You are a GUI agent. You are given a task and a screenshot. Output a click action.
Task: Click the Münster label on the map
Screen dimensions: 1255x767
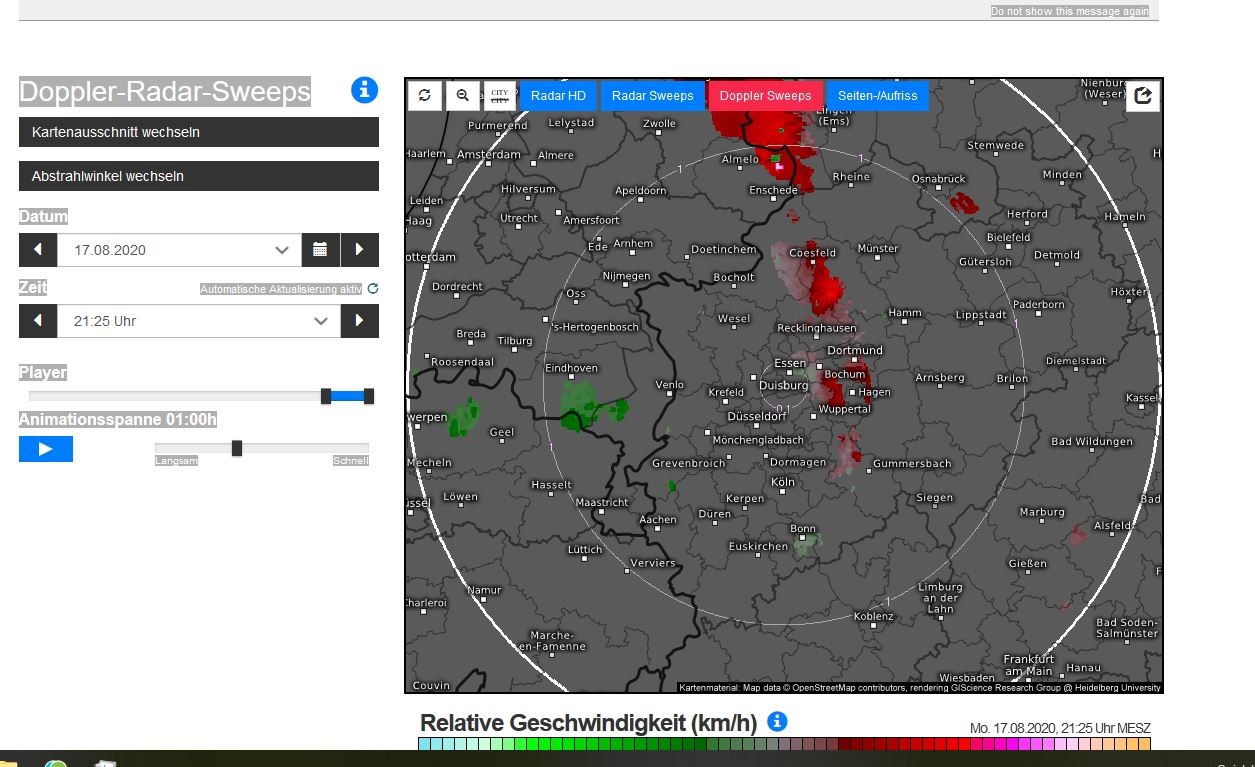click(x=878, y=248)
